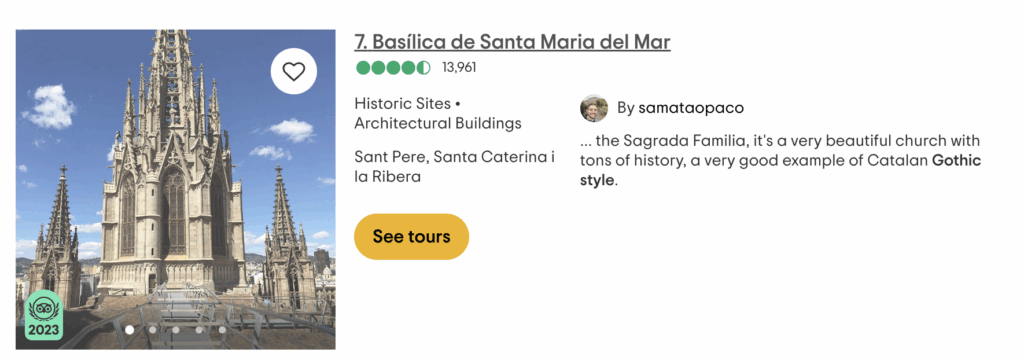View the 13,961 reviews count
Screen dimensions: 1024x360
(459, 67)
